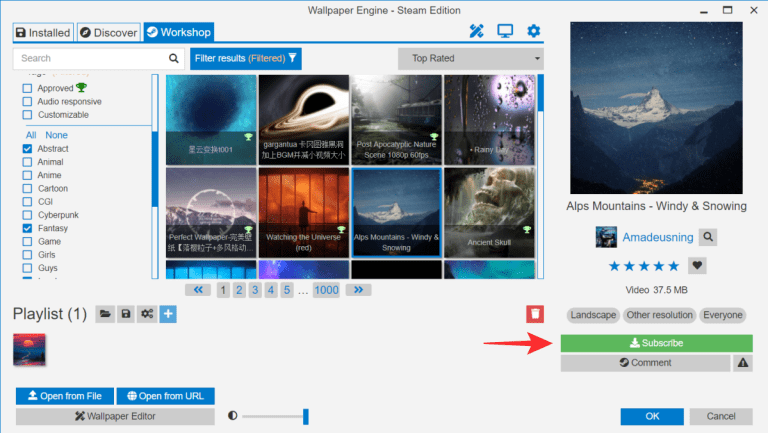768x433 pixels.
Task: Check the Guys tag
Action: tap(27, 267)
